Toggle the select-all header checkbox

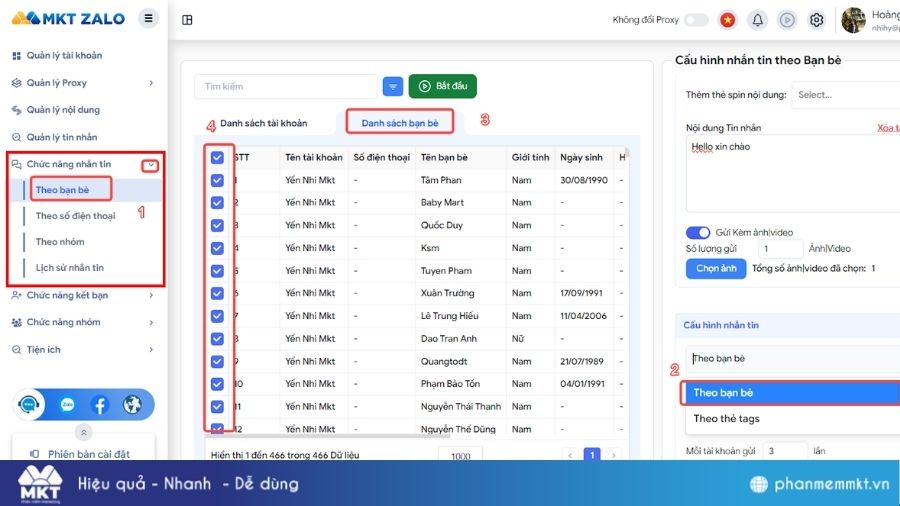click(217, 157)
